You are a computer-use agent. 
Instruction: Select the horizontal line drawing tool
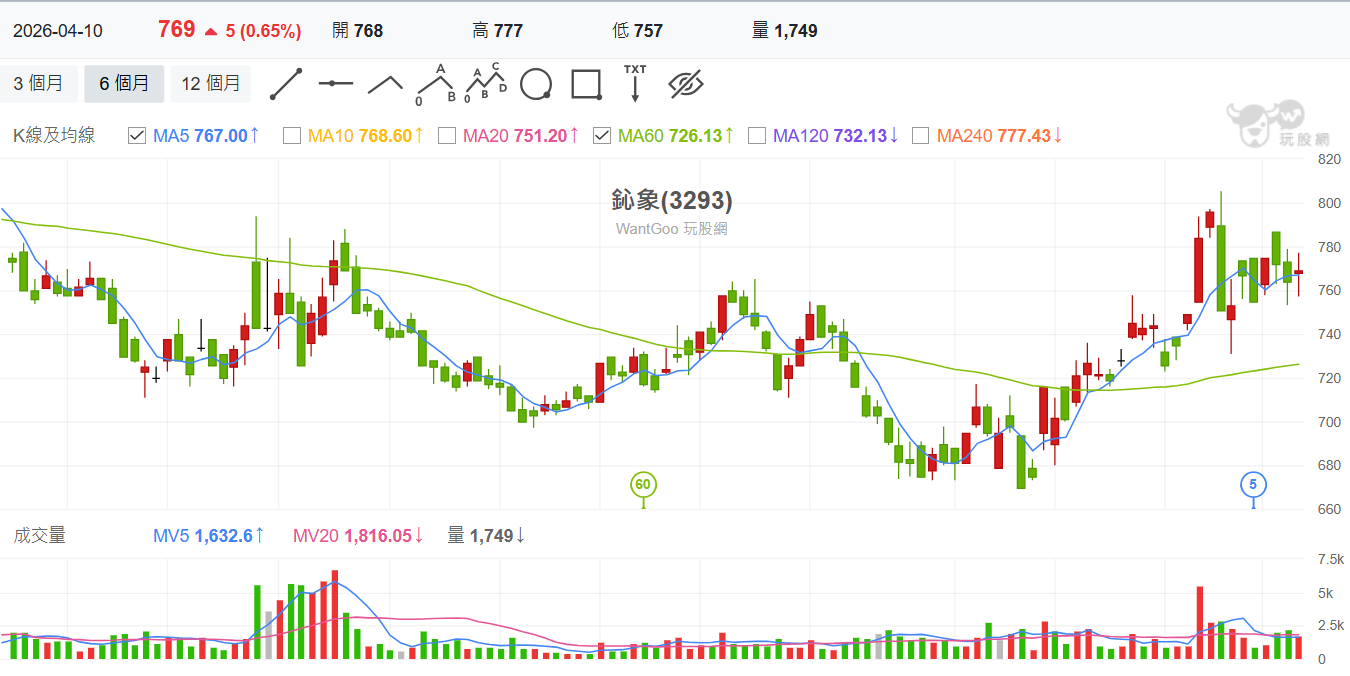[x=336, y=84]
